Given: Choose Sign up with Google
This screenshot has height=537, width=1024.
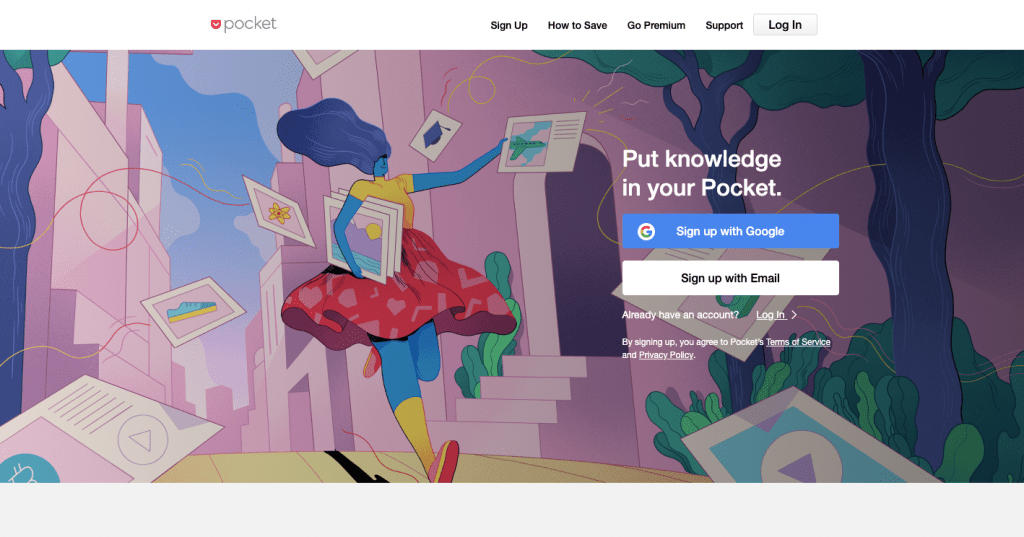Looking at the screenshot, I should click(730, 231).
